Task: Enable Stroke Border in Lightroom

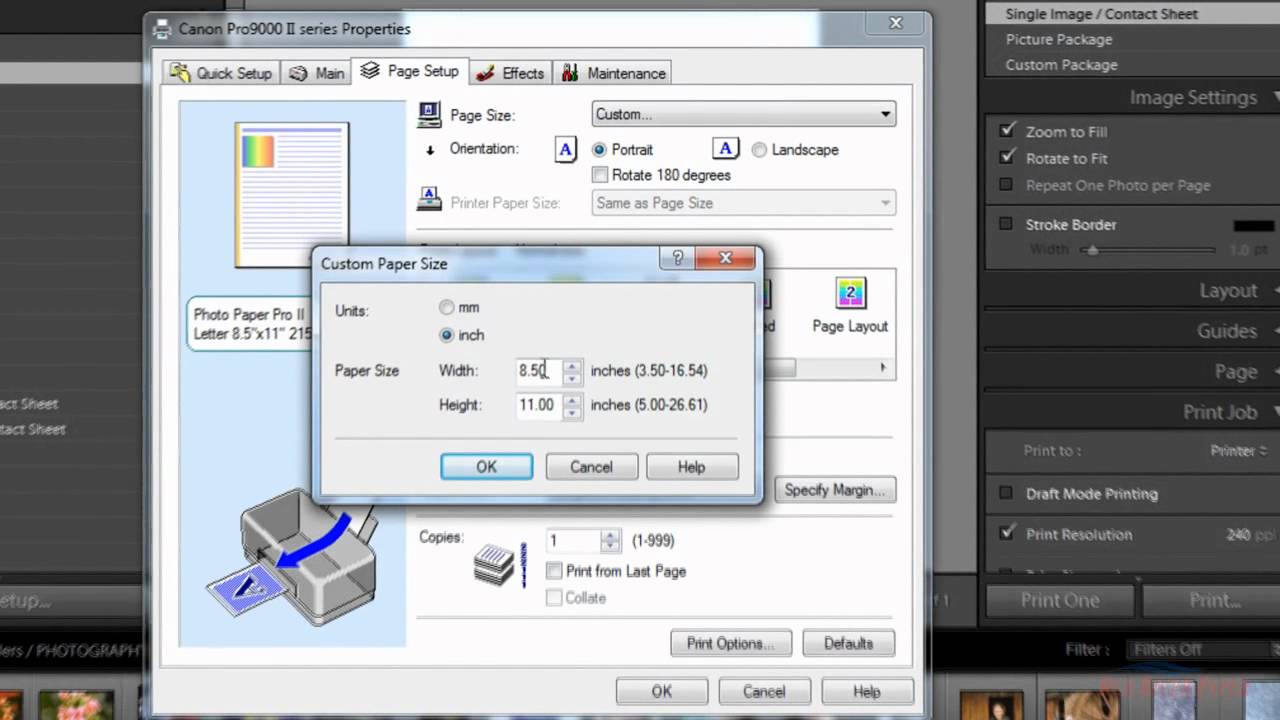Action: [x=1006, y=224]
